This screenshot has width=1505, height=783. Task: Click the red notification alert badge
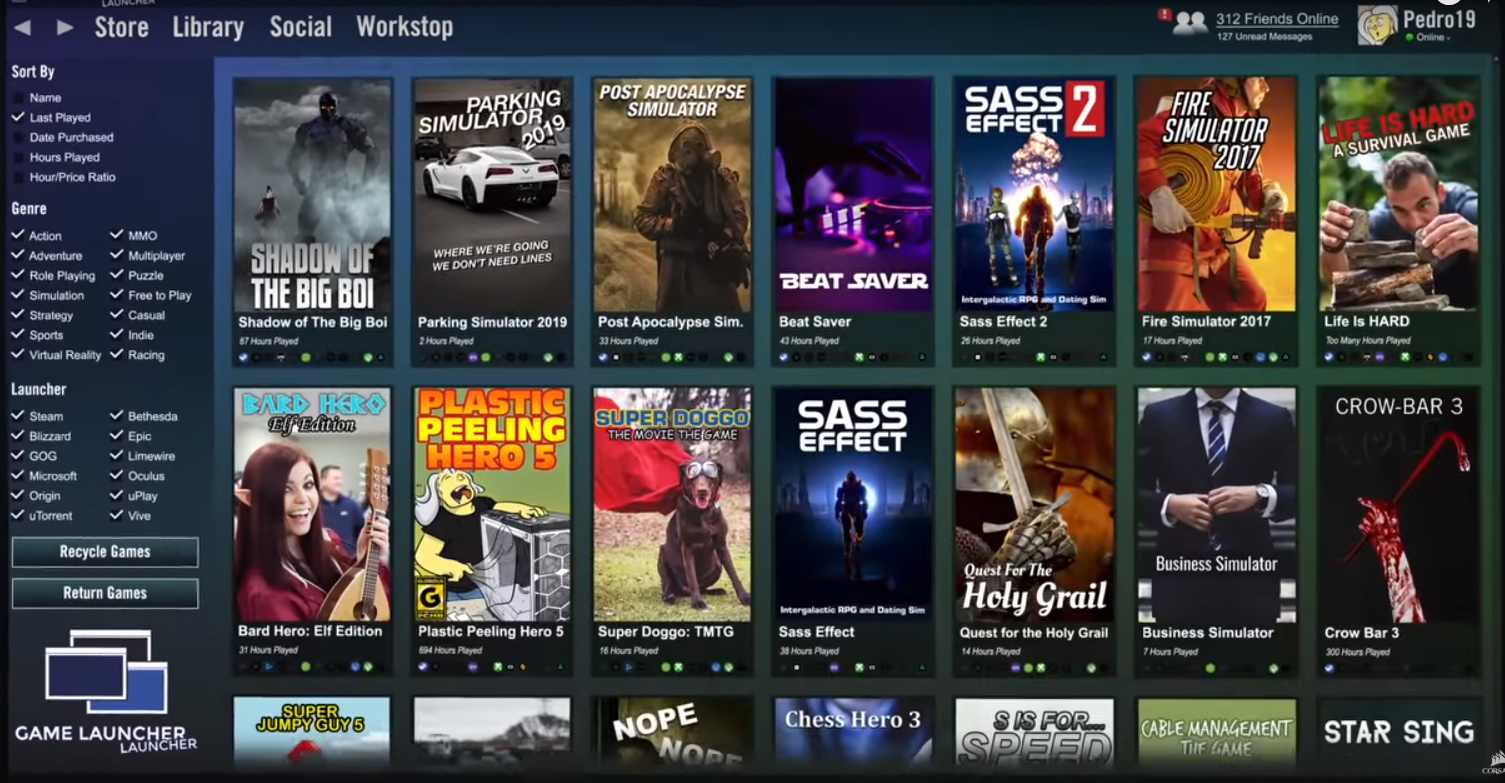tap(1164, 14)
